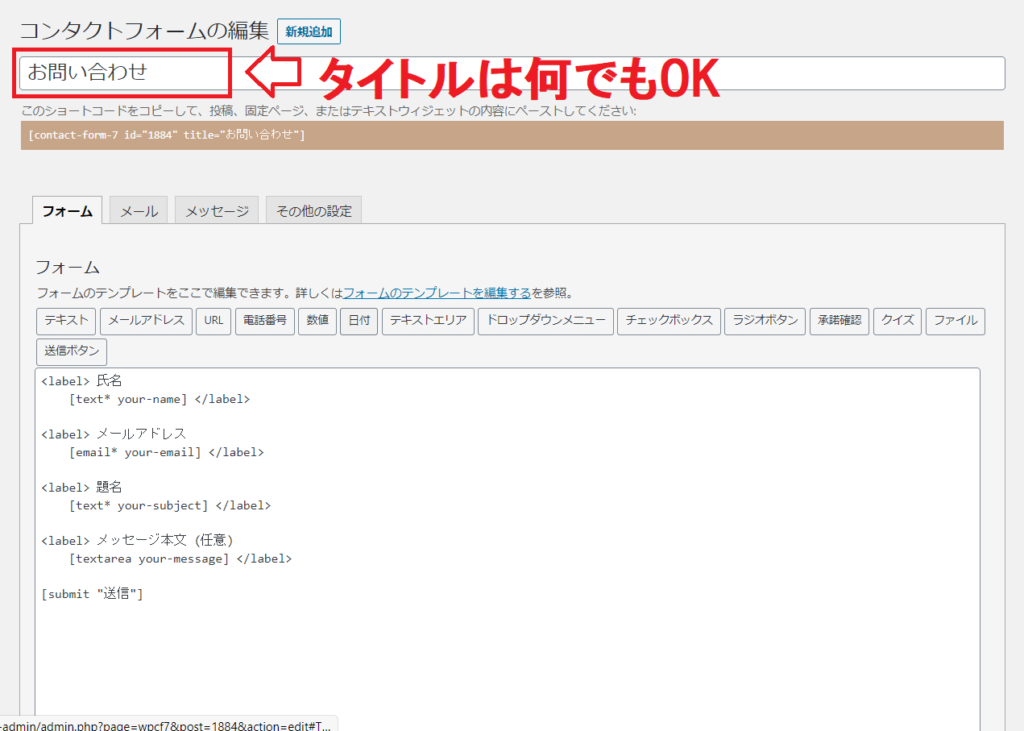This screenshot has height=731, width=1024.
Task: Insert a 送信ボタン form tag
Action: point(71,351)
